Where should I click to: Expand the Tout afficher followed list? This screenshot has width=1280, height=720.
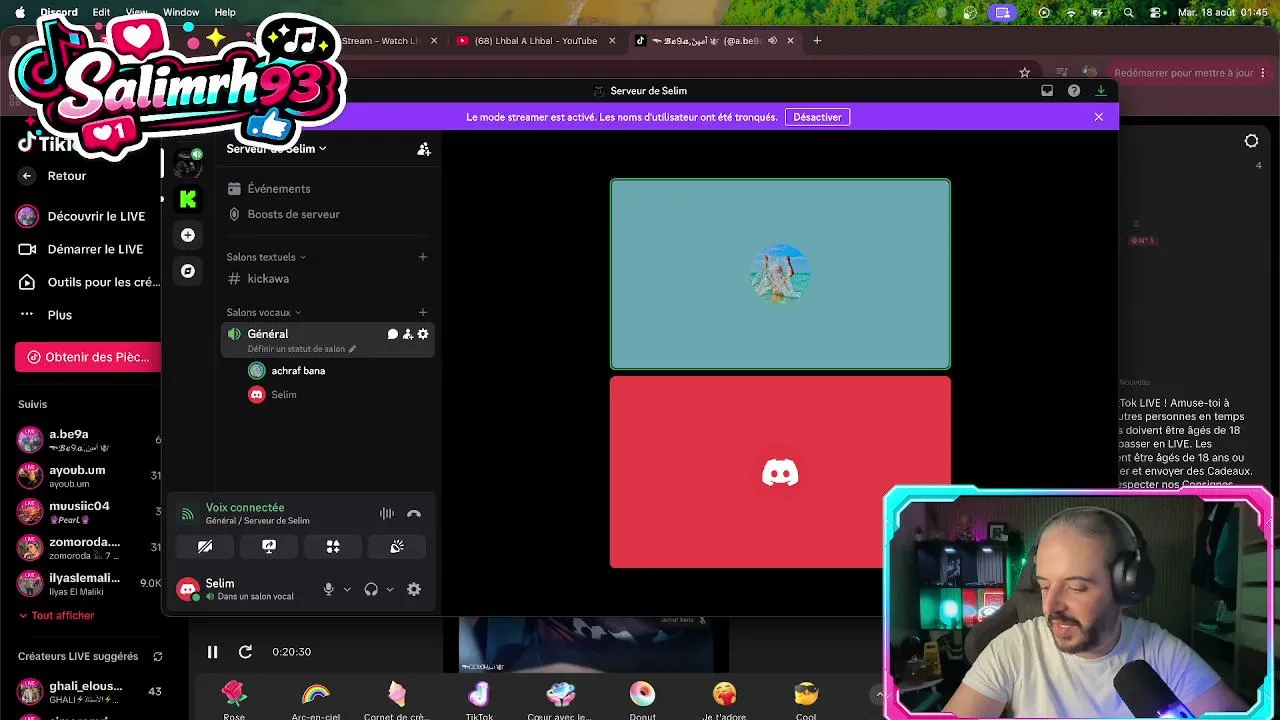56,616
